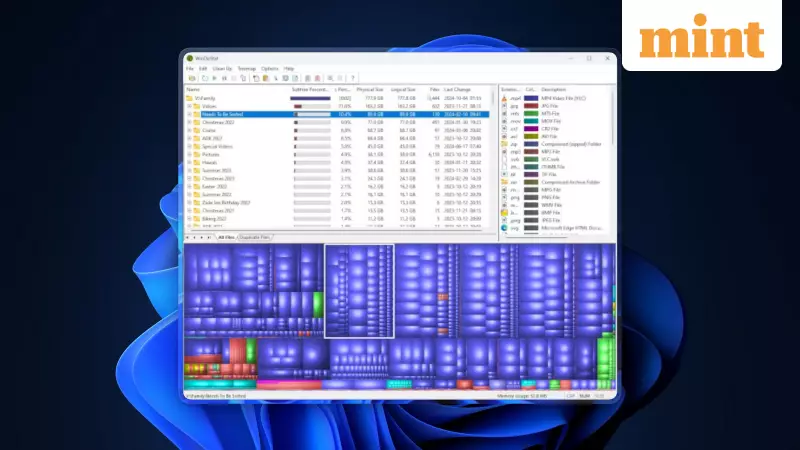This screenshot has width=800, height=450.
Task: Sort by the Physical Size column header
Action: tap(371, 89)
